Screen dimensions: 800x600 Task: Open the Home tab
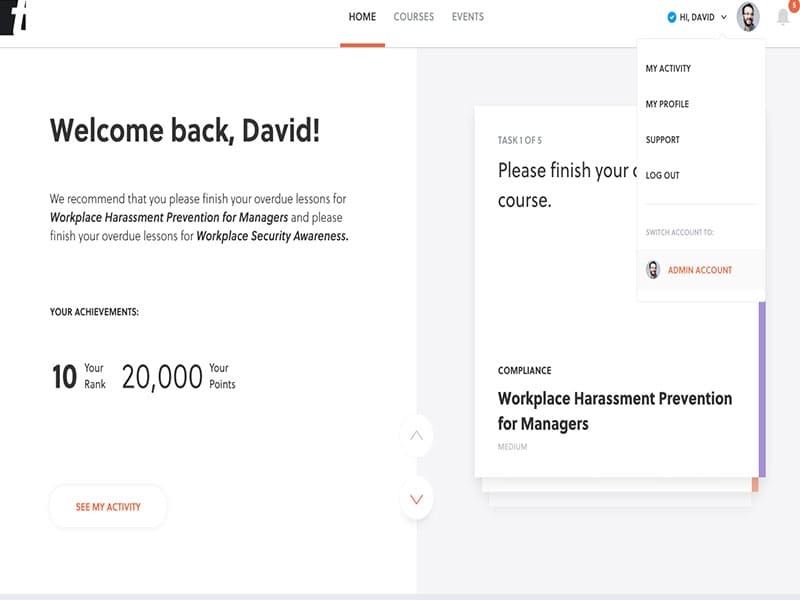(362, 17)
